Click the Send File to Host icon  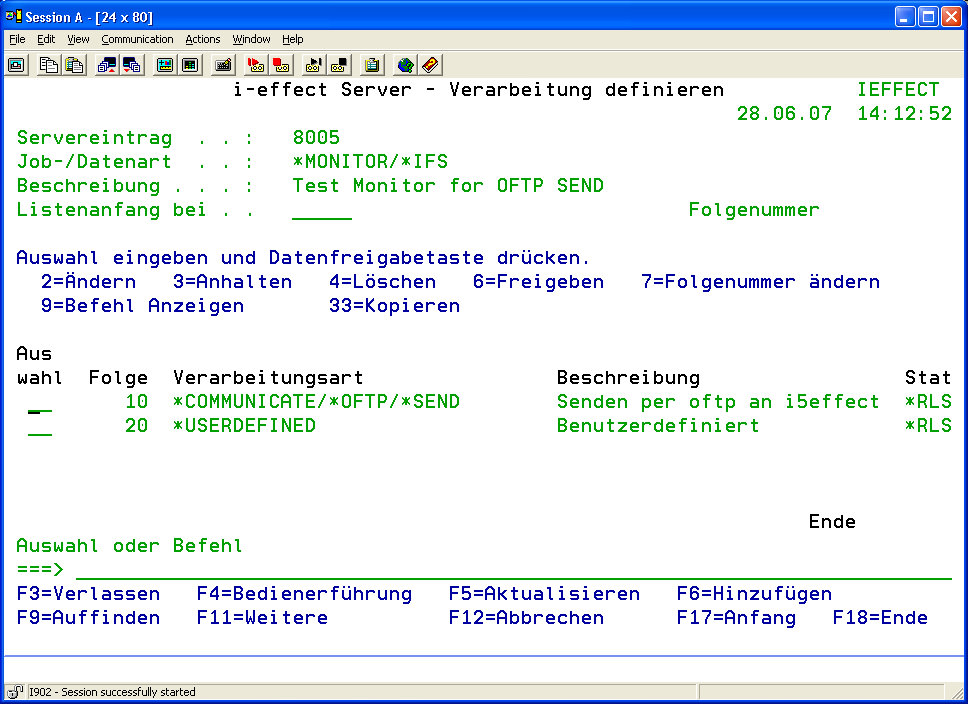[107, 65]
